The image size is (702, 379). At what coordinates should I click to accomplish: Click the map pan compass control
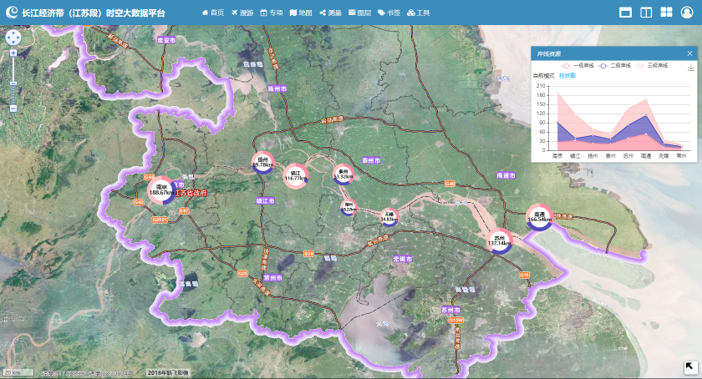coord(13,38)
